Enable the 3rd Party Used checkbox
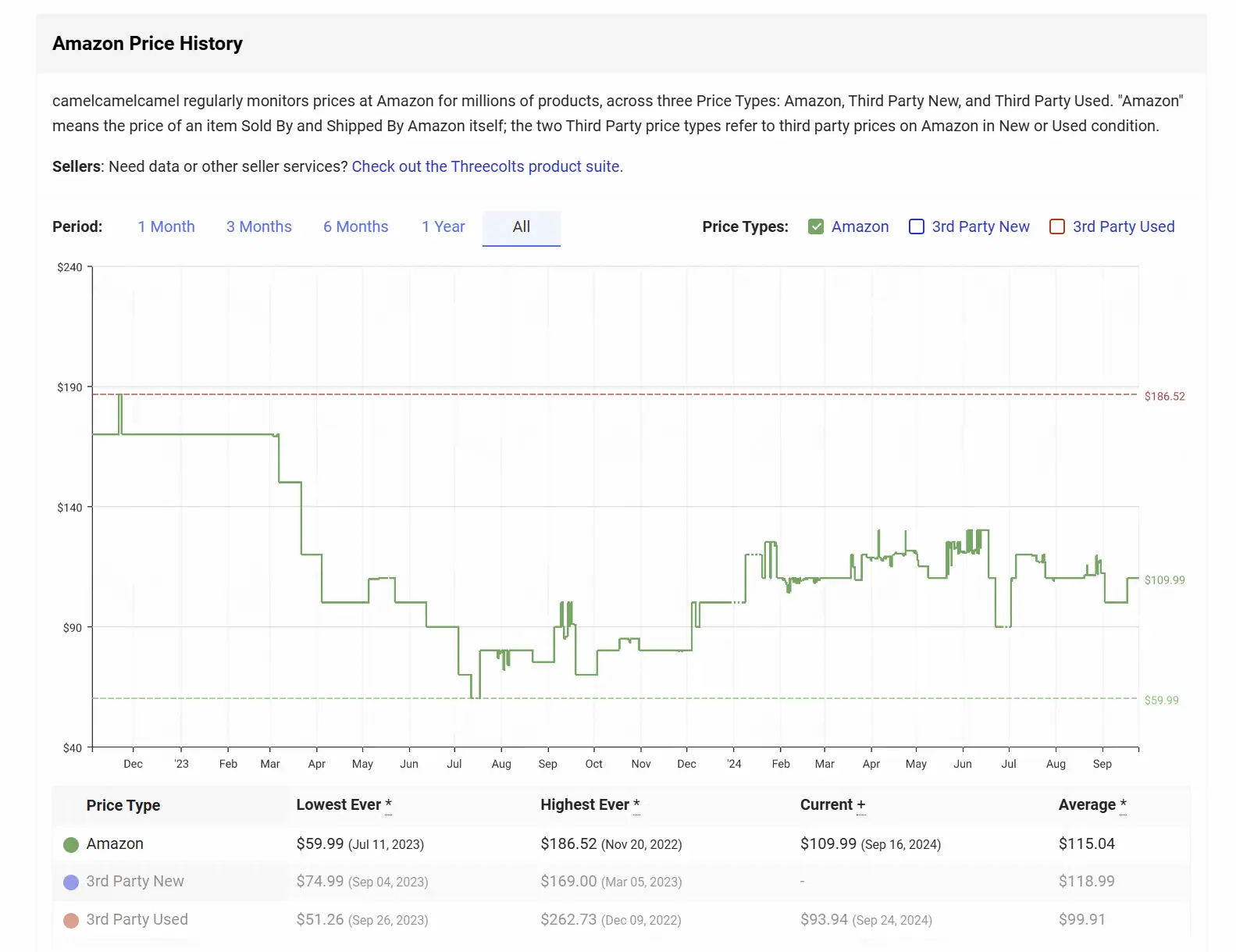This screenshot has height=952, width=1236. coord(1057,226)
